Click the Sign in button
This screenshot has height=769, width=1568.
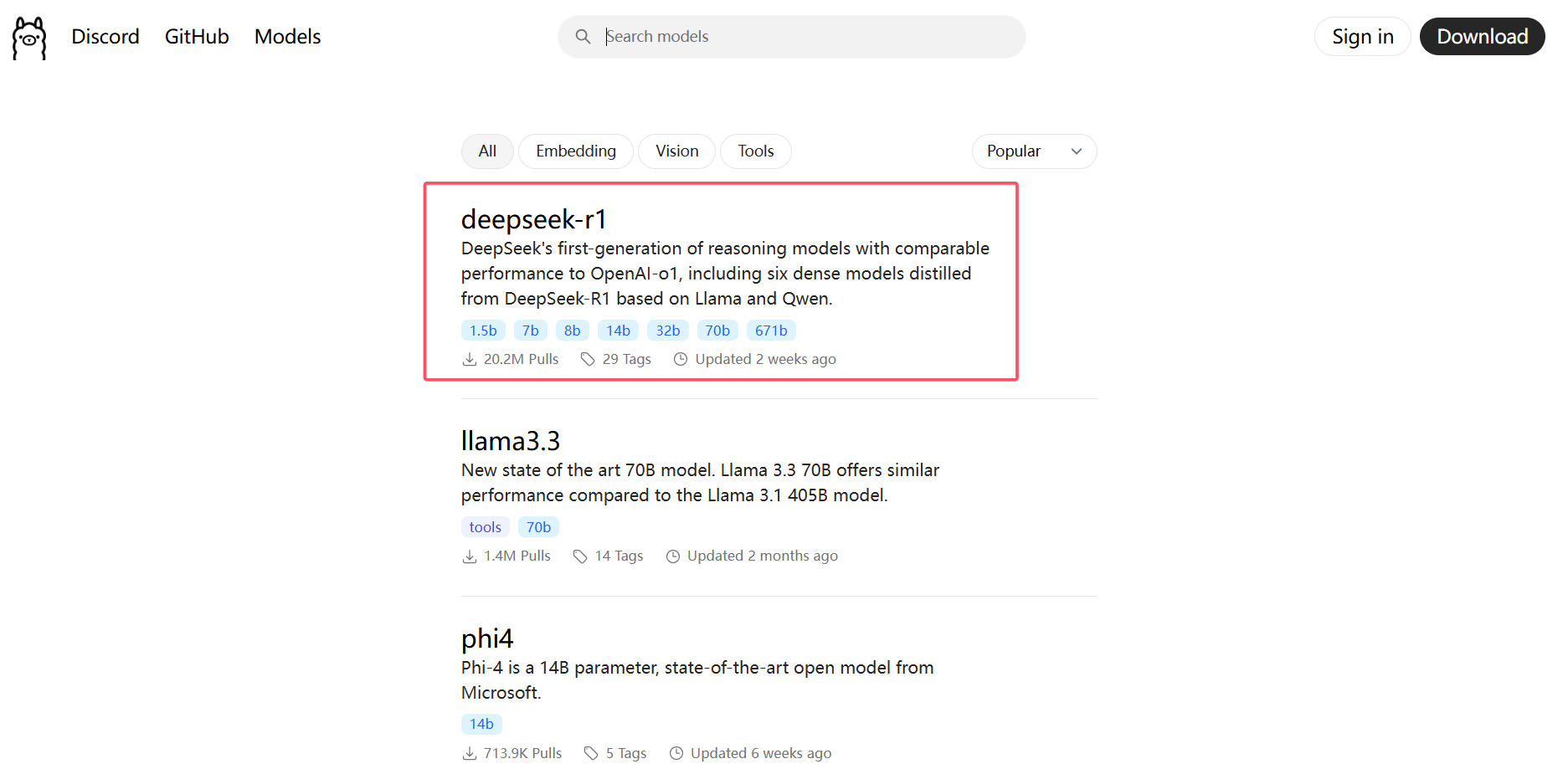(x=1363, y=37)
